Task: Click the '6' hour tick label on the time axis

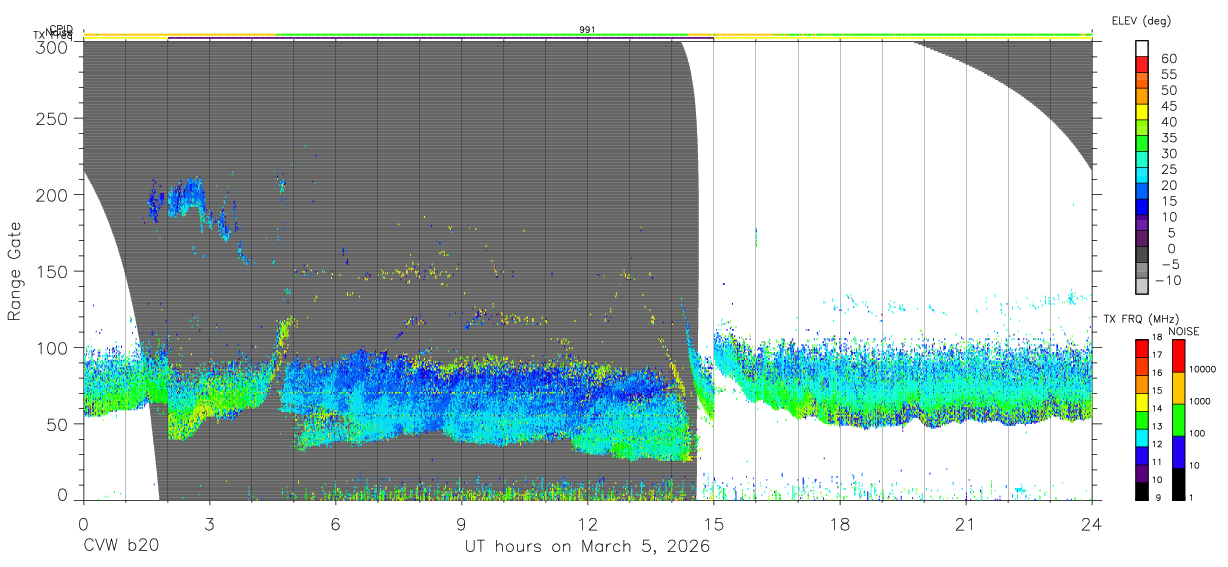Action: tap(335, 524)
